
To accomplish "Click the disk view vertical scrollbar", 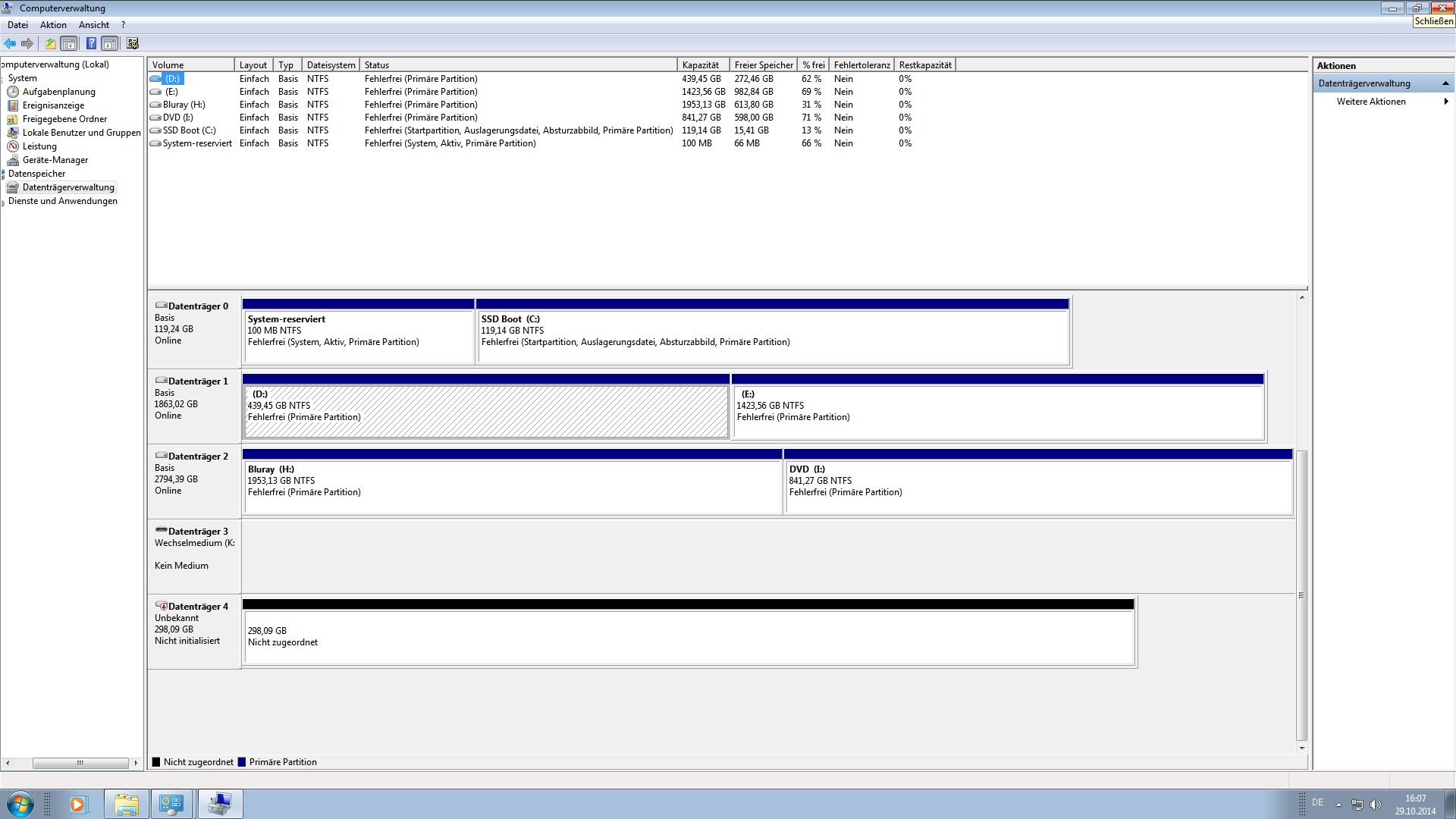I will pos(1301,595).
